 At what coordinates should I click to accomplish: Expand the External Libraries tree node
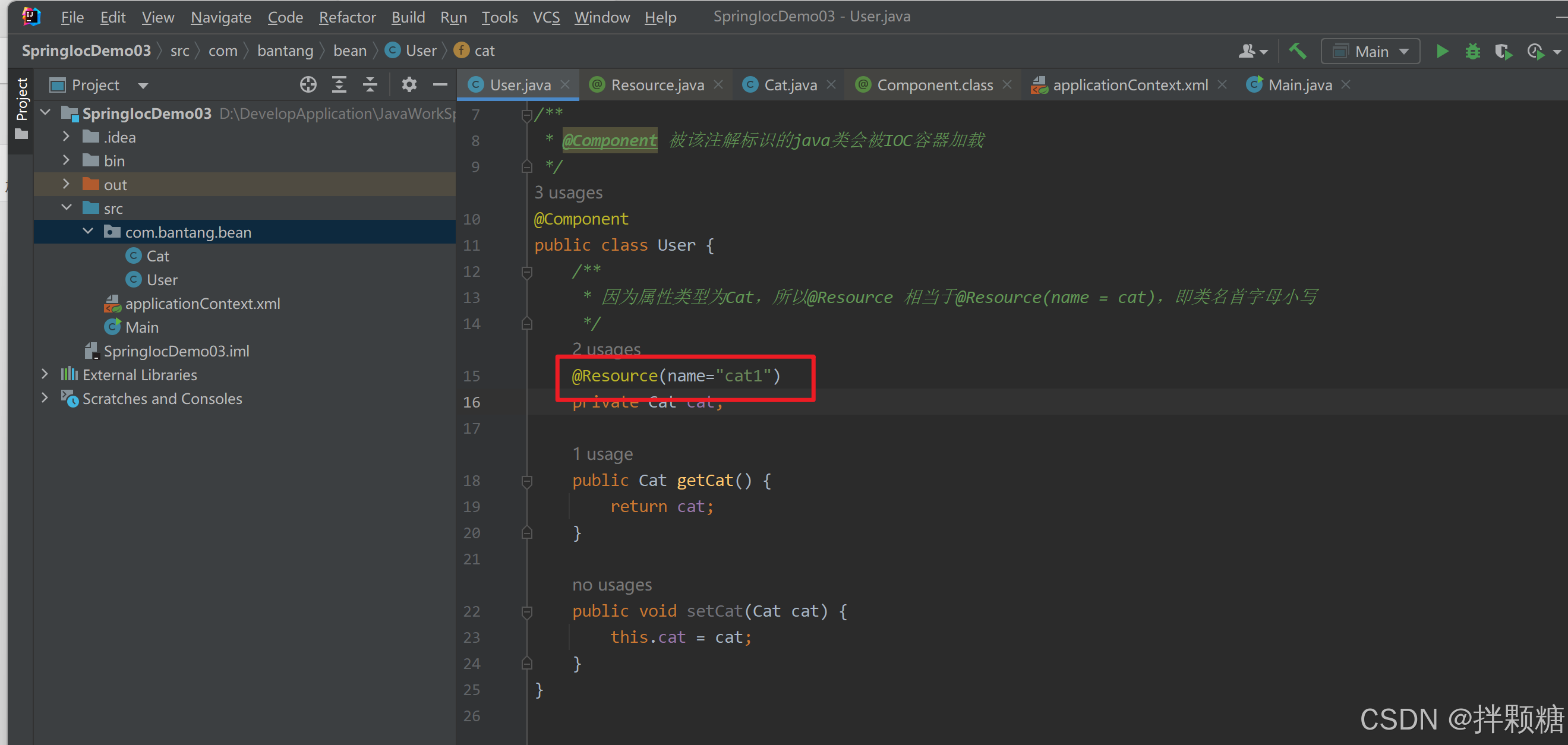pos(45,374)
